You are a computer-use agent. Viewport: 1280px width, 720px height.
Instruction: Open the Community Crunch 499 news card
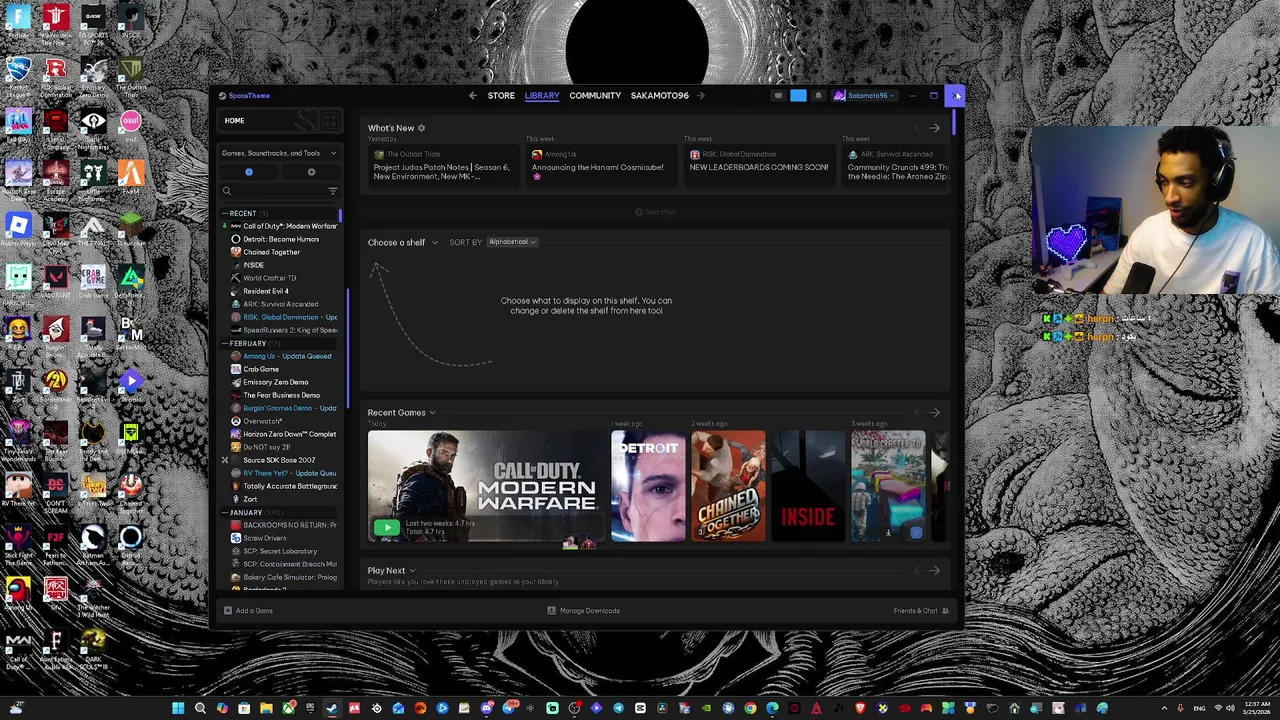(895, 166)
